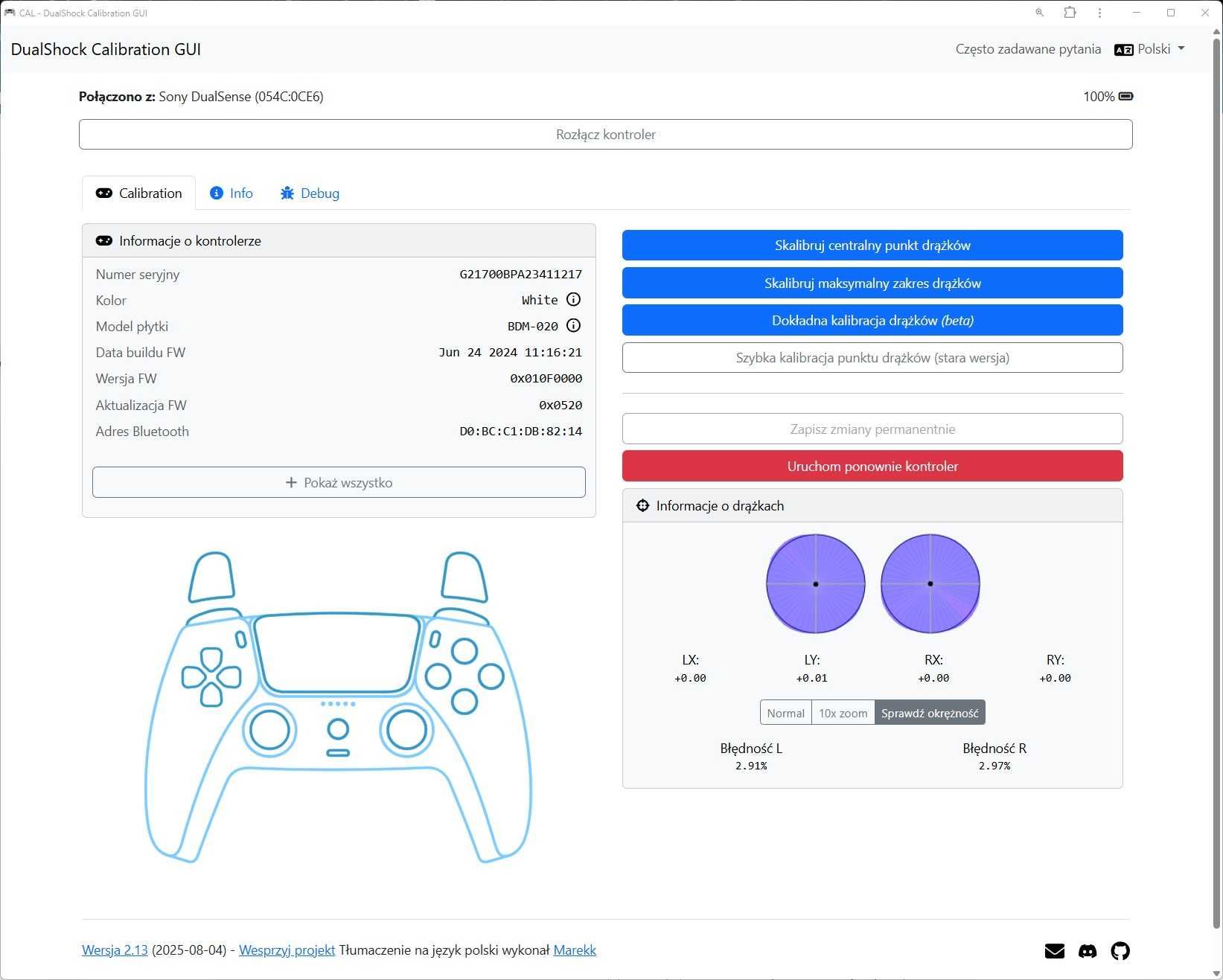Switch to the Debug tab
The height and width of the screenshot is (980, 1223).
tap(310, 193)
